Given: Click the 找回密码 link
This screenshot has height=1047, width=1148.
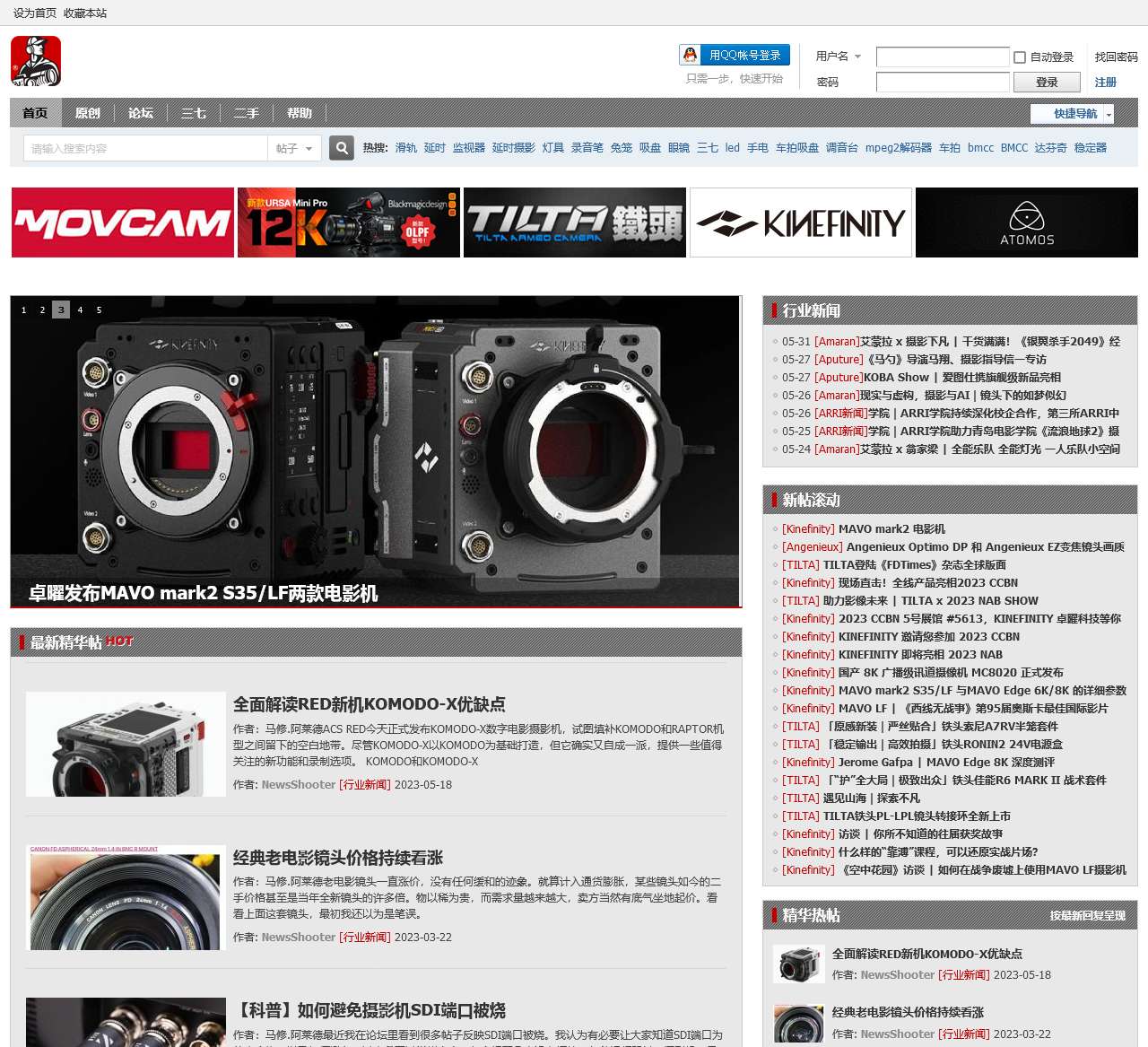Looking at the screenshot, I should pos(1117,57).
